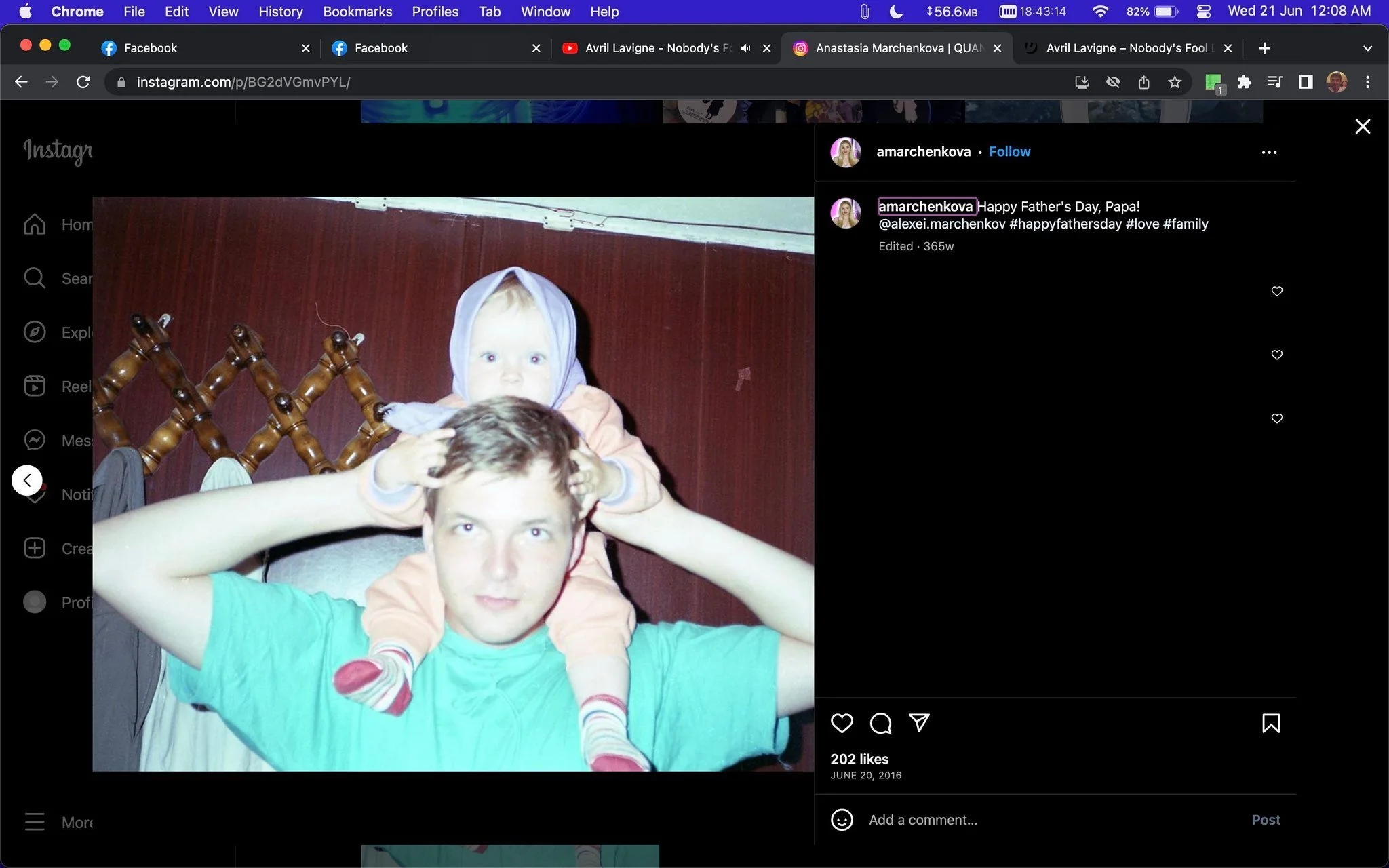Follow amarchenkova
The width and height of the screenshot is (1389, 868).
click(1009, 152)
